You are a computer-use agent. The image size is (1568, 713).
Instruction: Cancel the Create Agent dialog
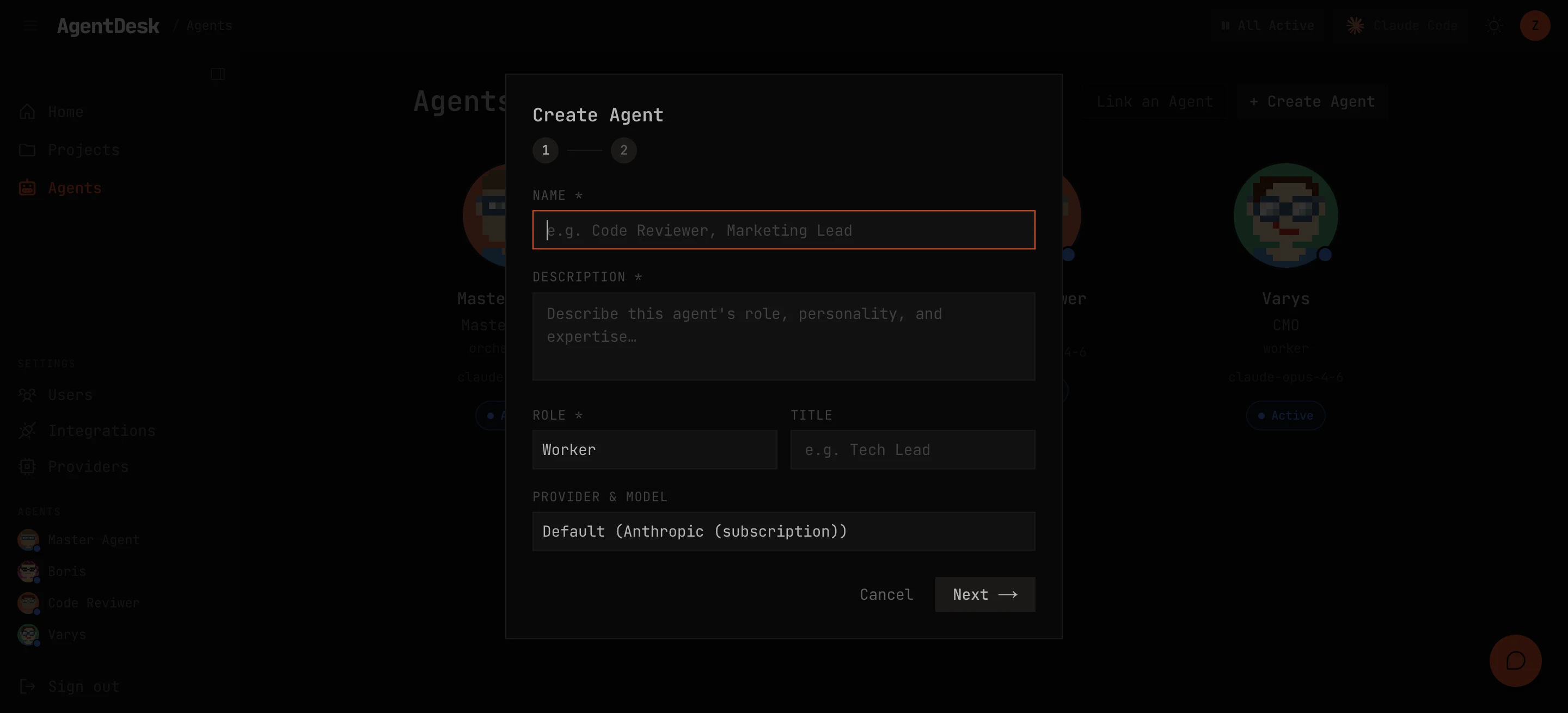(886, 594)
